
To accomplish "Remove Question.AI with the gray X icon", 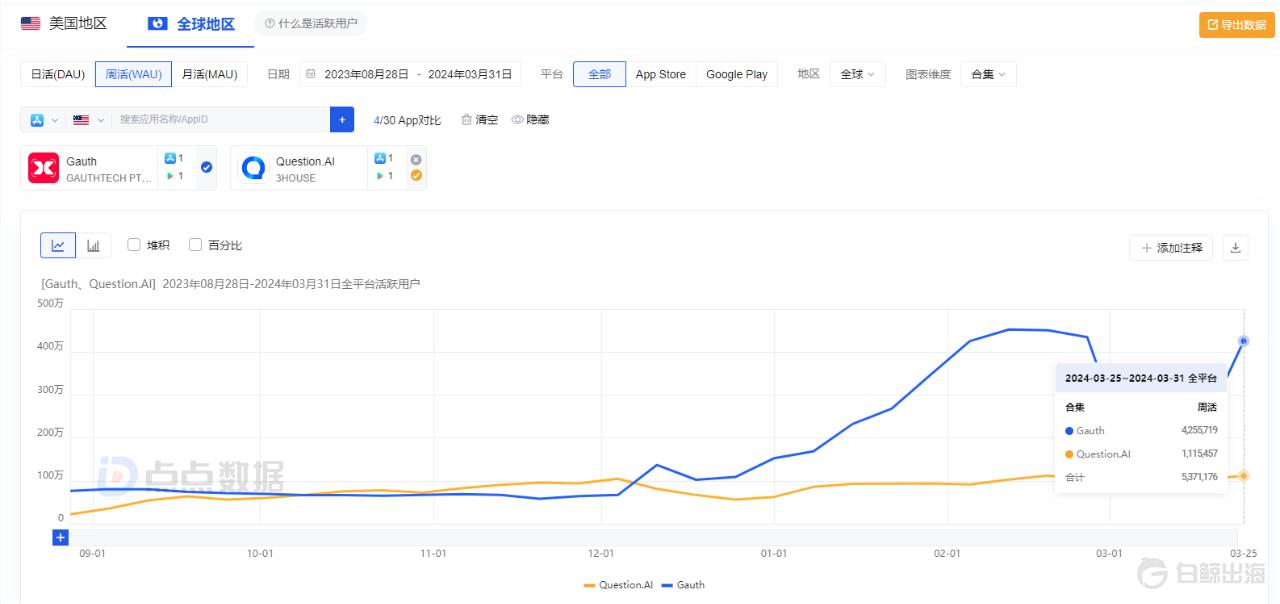I will click(416, 159).
